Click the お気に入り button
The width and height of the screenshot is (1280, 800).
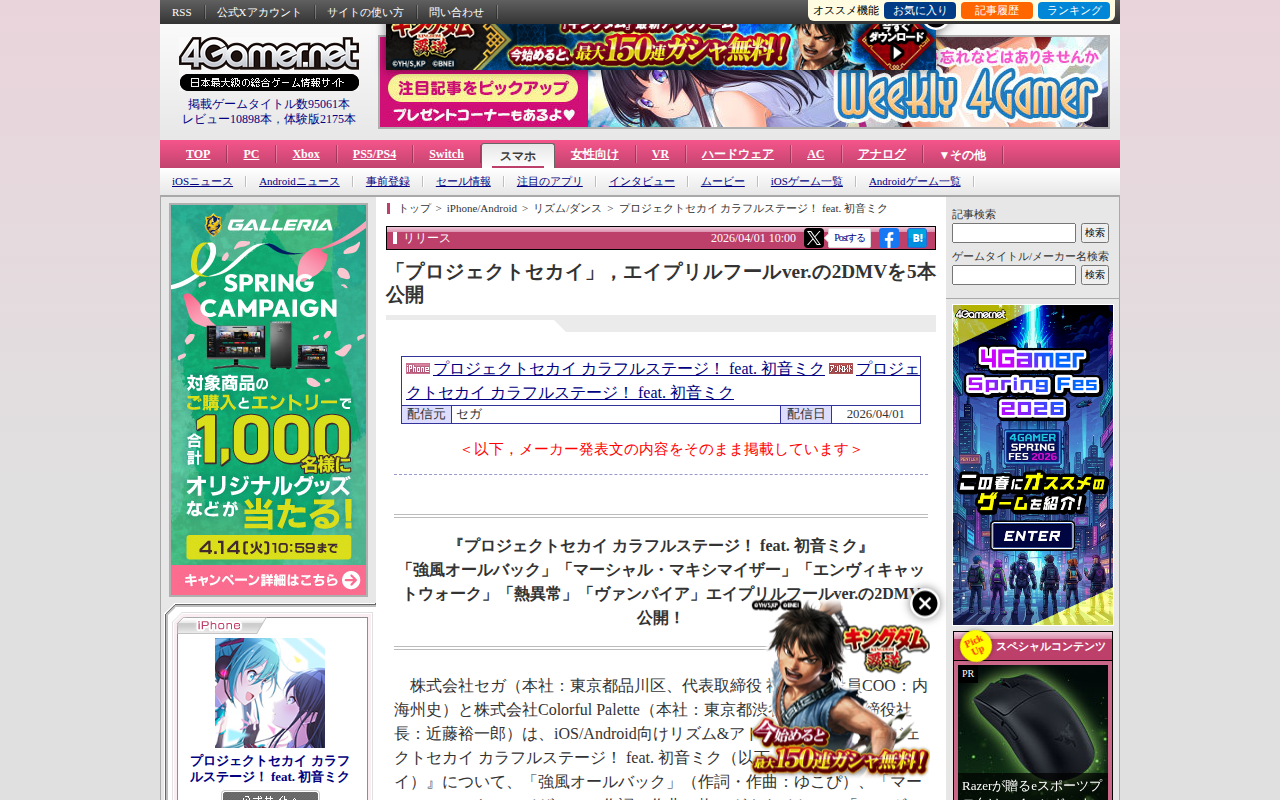pos(920,10)
